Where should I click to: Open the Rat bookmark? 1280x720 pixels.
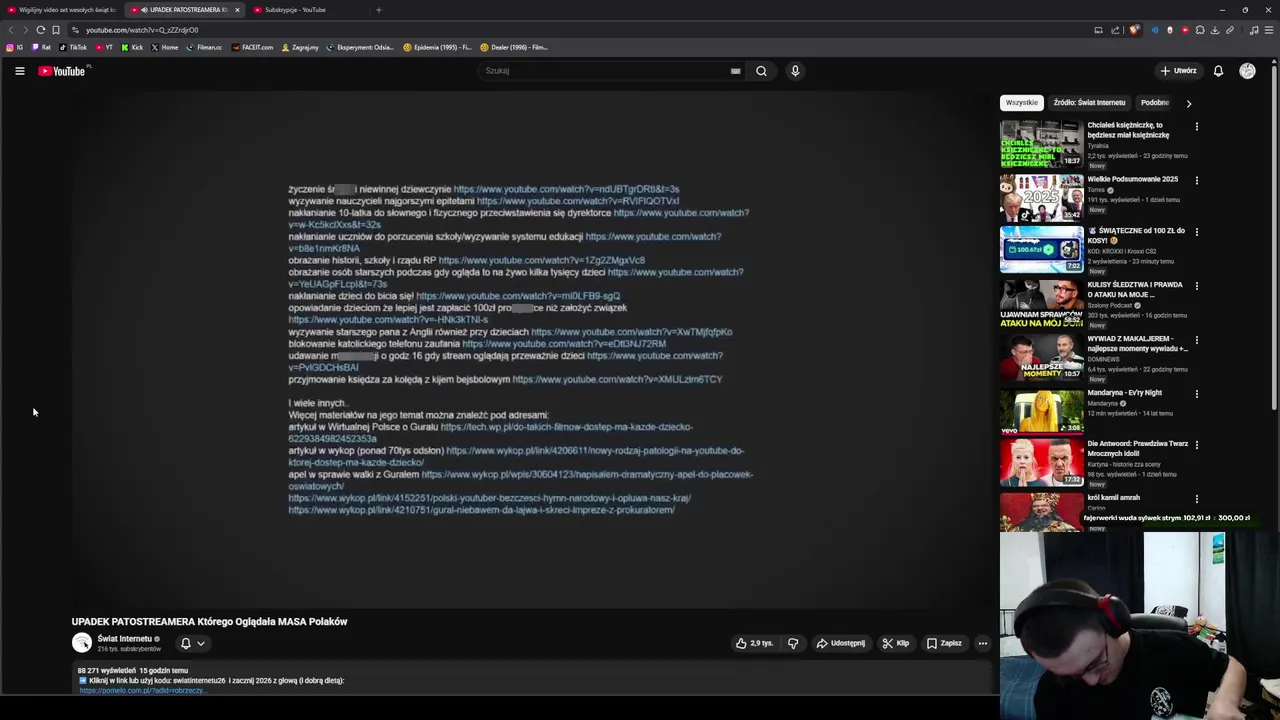click(x=41, y=47)
